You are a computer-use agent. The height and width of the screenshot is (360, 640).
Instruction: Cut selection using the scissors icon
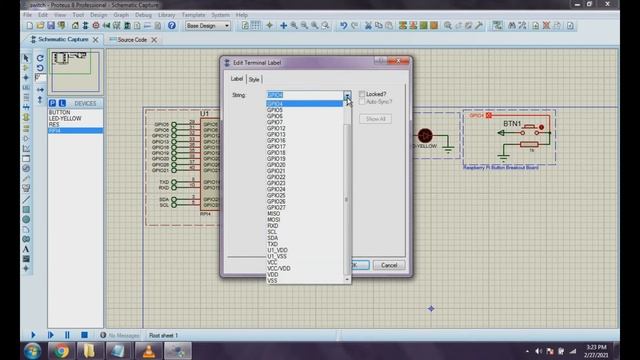pyautogui.click(x=368, y=26)
